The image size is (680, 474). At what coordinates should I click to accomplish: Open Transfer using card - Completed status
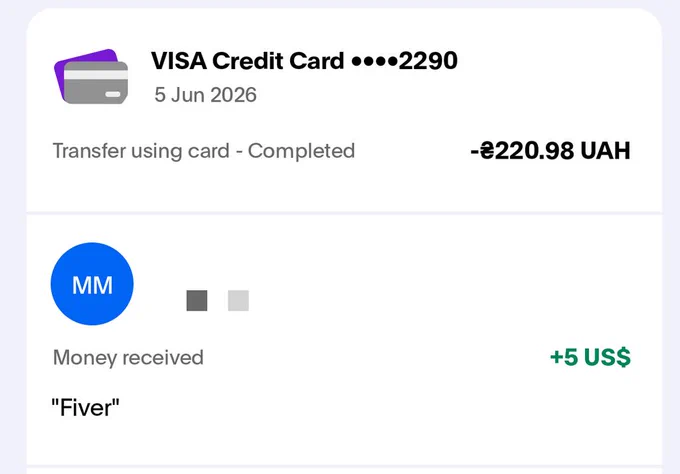pyautogui.click(x=204, y=151)
